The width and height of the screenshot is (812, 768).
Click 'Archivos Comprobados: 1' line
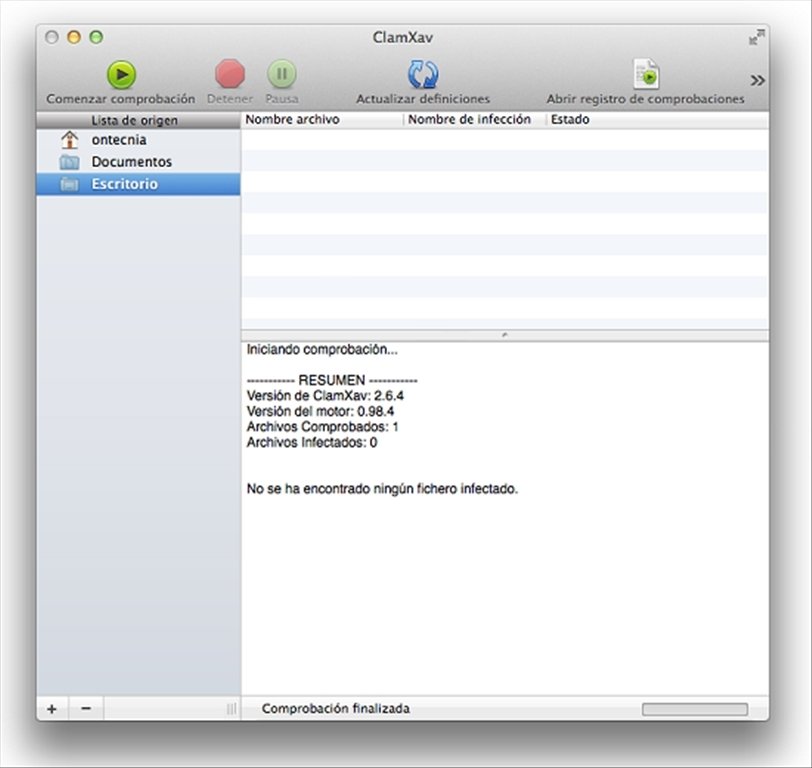point(323,427)
